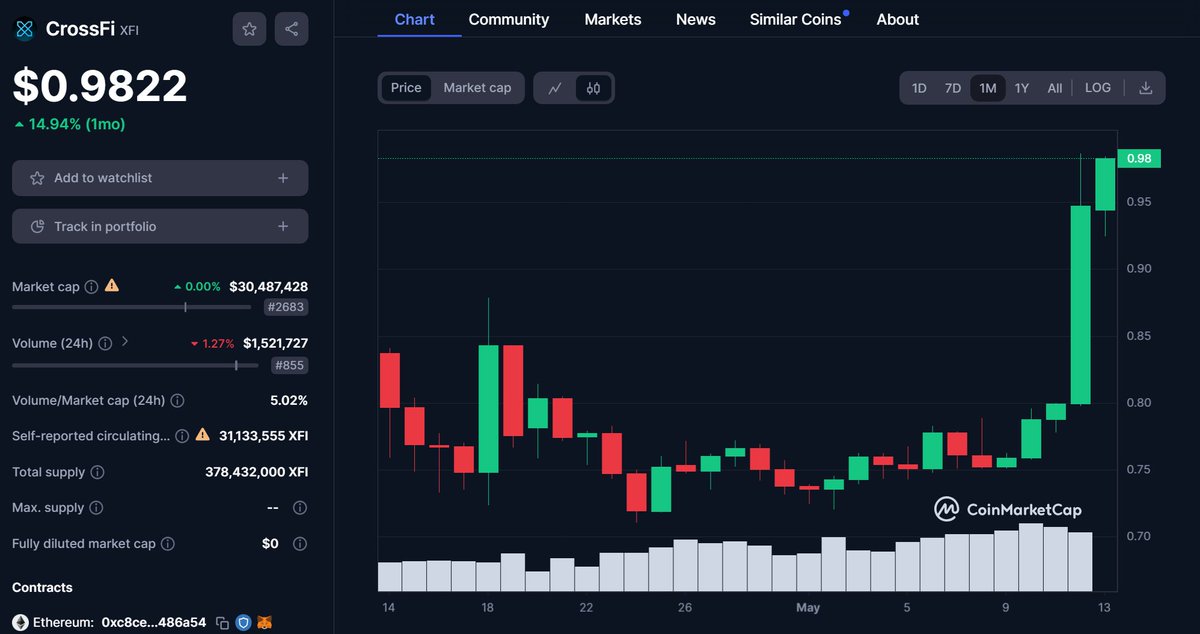Viewport: 1200px width, 634px height.
Task: Click the XFI ticker symbol text
Action: point(130,31)
